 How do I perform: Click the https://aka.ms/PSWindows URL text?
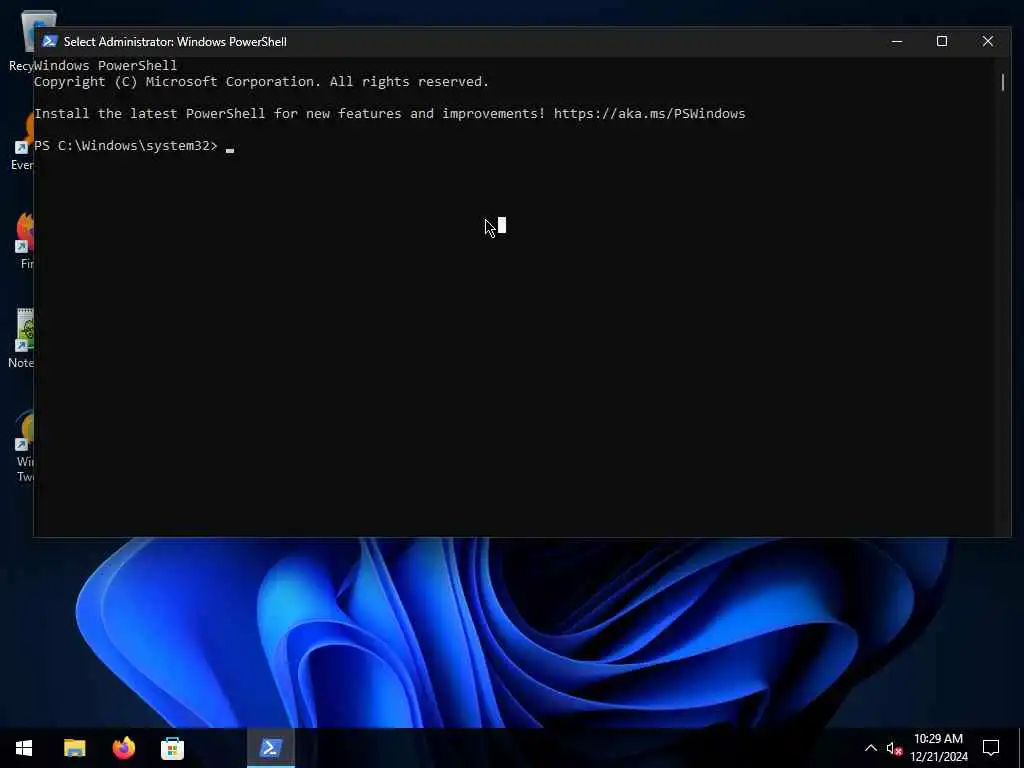click(649, 114)
